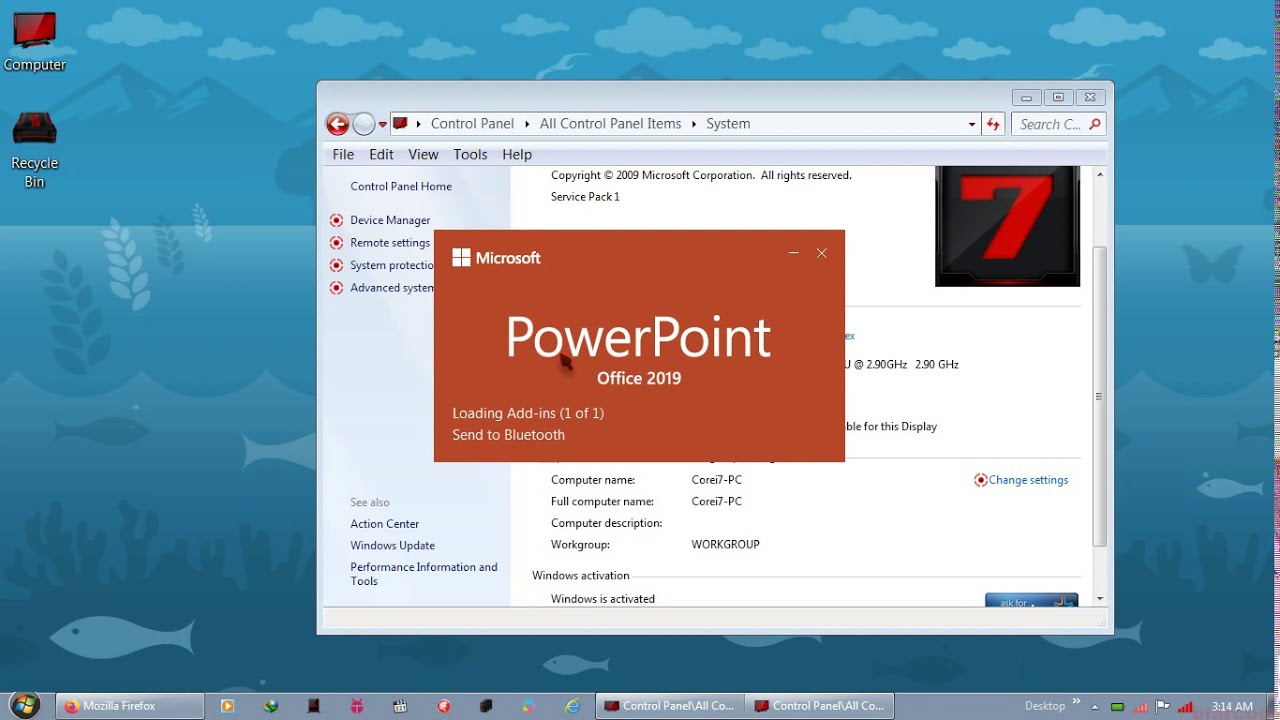Open the Recycle Bin desktop icon

(34, 150)
